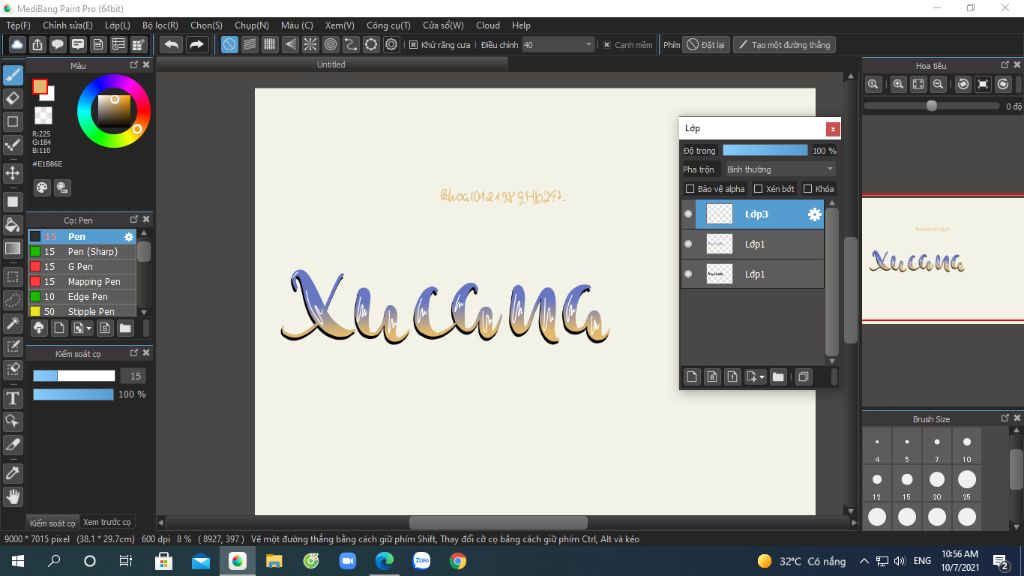Open the Công cụ(T) menu

coord(388,25)
